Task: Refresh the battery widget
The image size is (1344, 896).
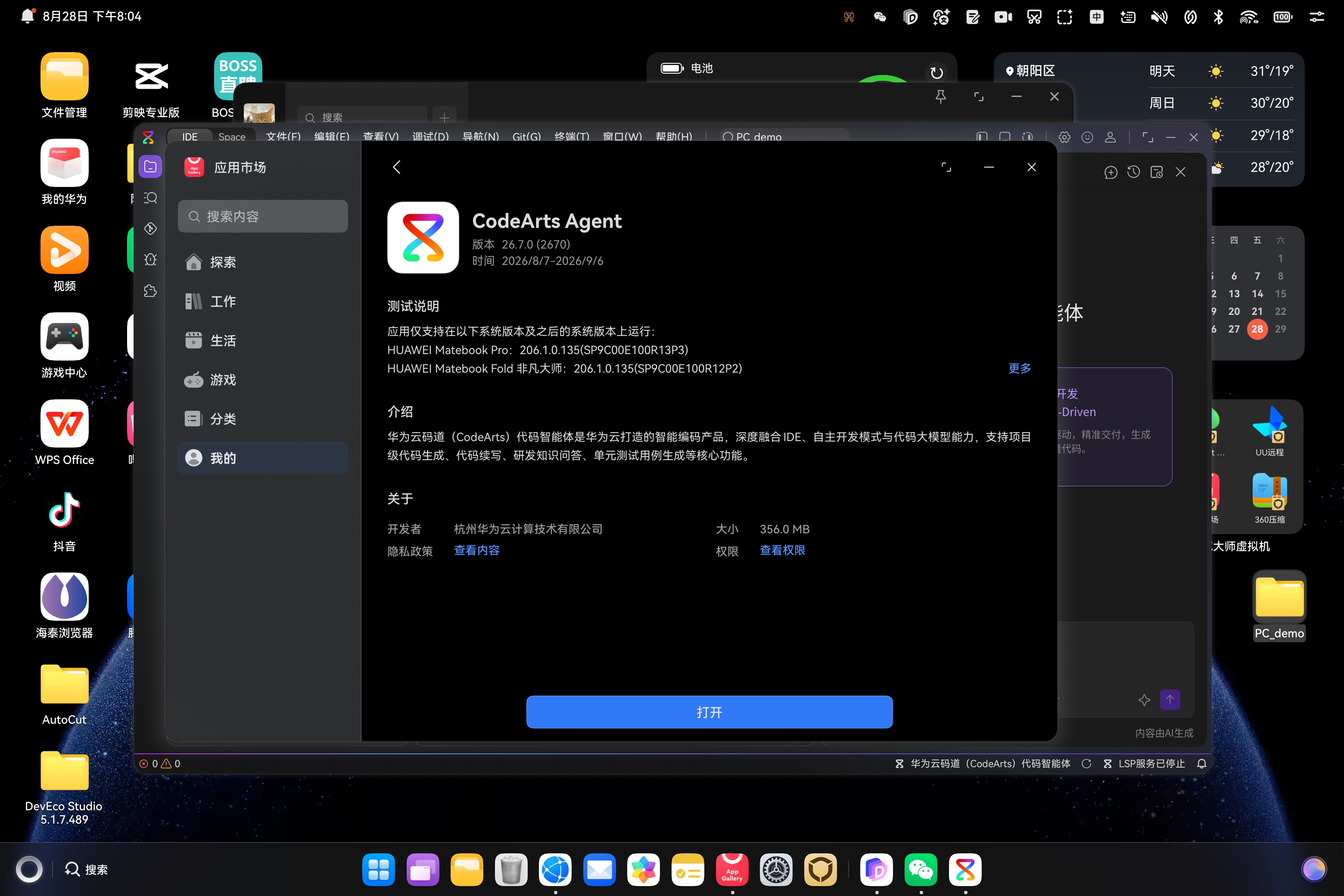Action: (x=936, y=72)
